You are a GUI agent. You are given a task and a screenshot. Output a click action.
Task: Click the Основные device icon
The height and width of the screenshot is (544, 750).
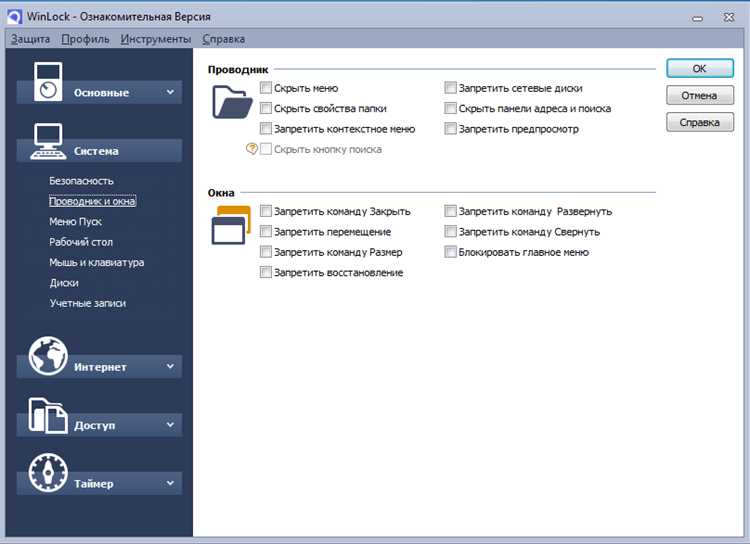click(x=48, y=82)
